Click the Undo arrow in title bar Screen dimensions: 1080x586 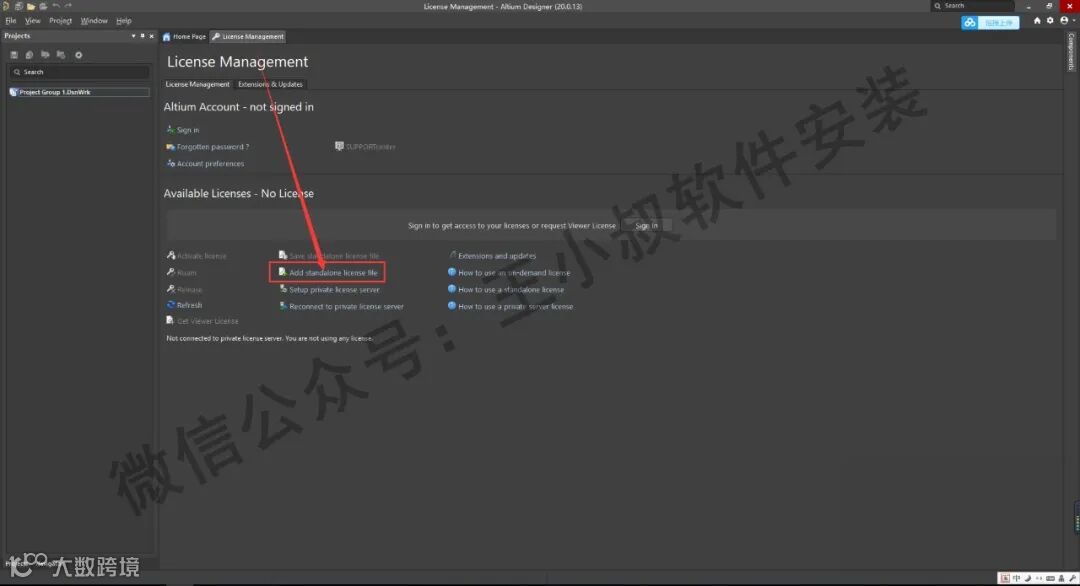56,6
